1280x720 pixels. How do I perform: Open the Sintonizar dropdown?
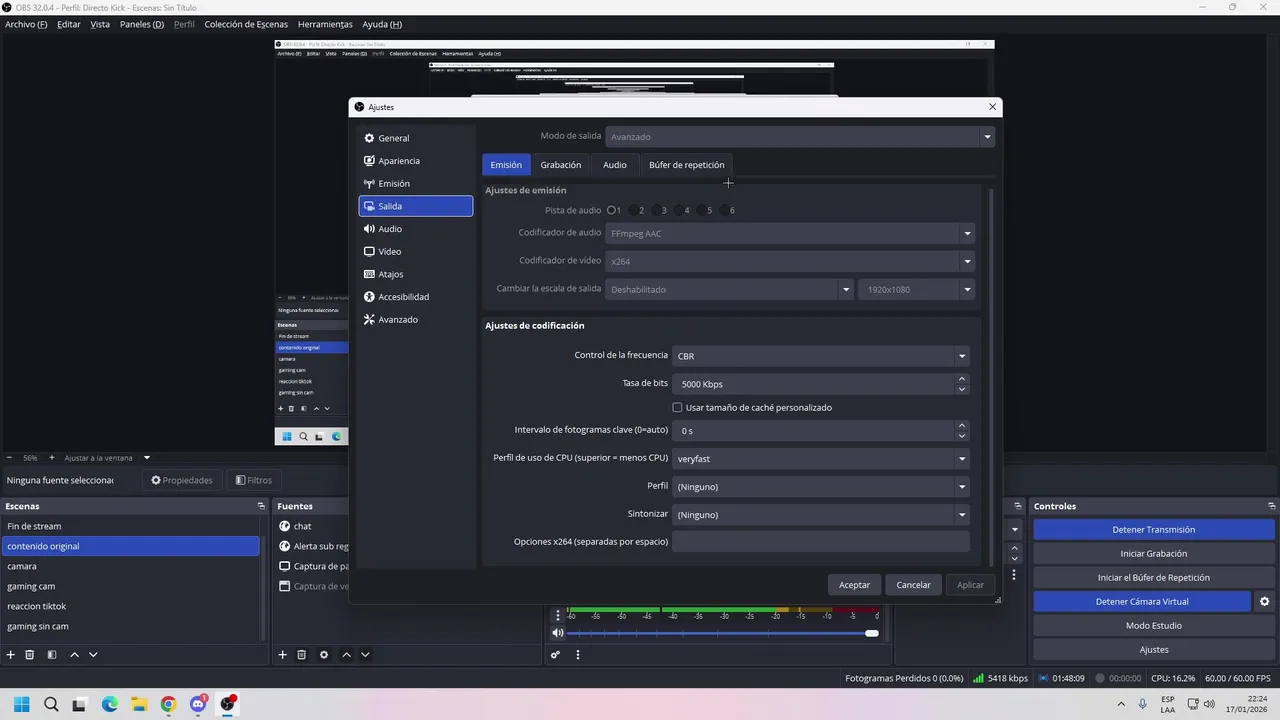821,515
